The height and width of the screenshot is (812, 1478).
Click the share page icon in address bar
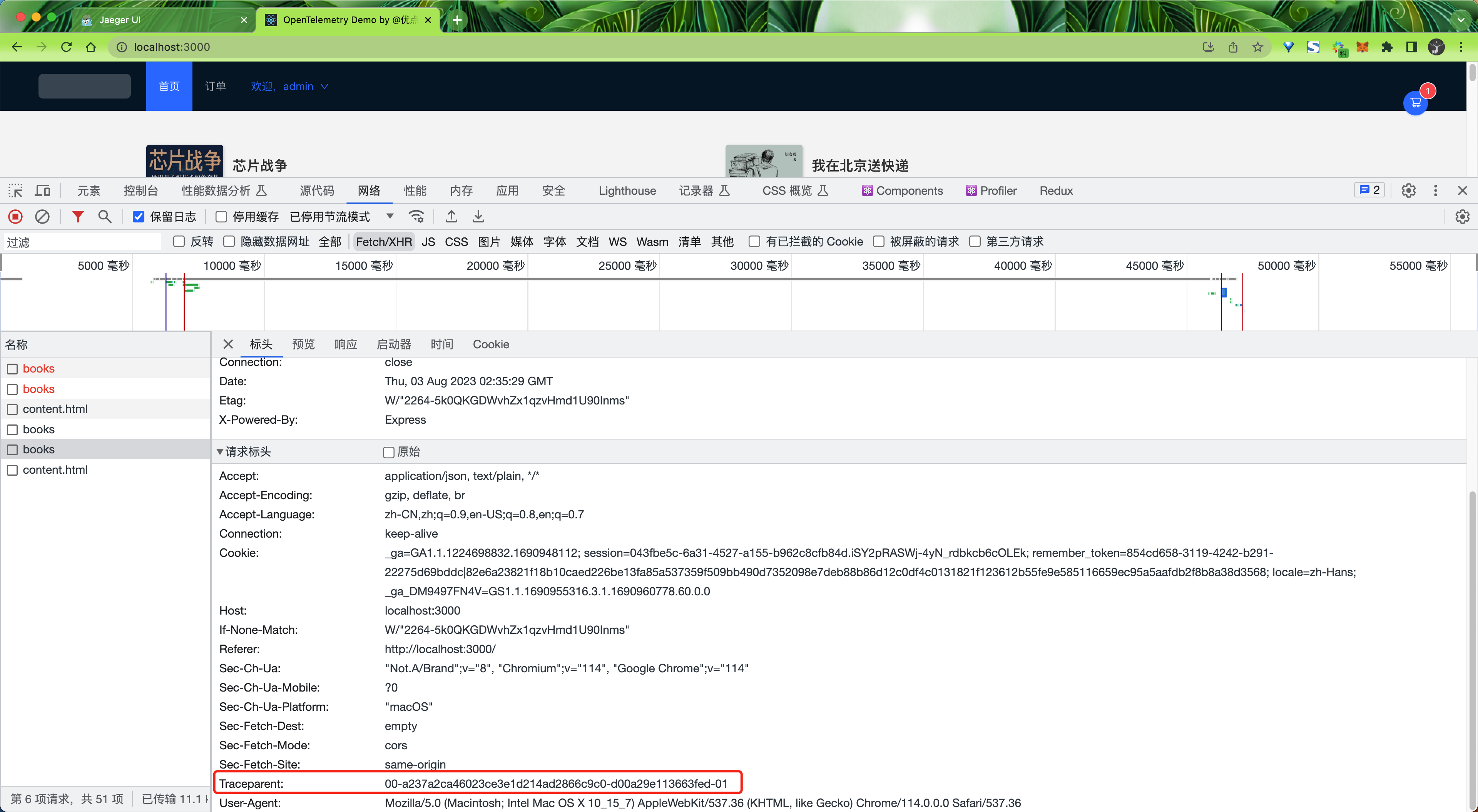tap(1233, 47)
